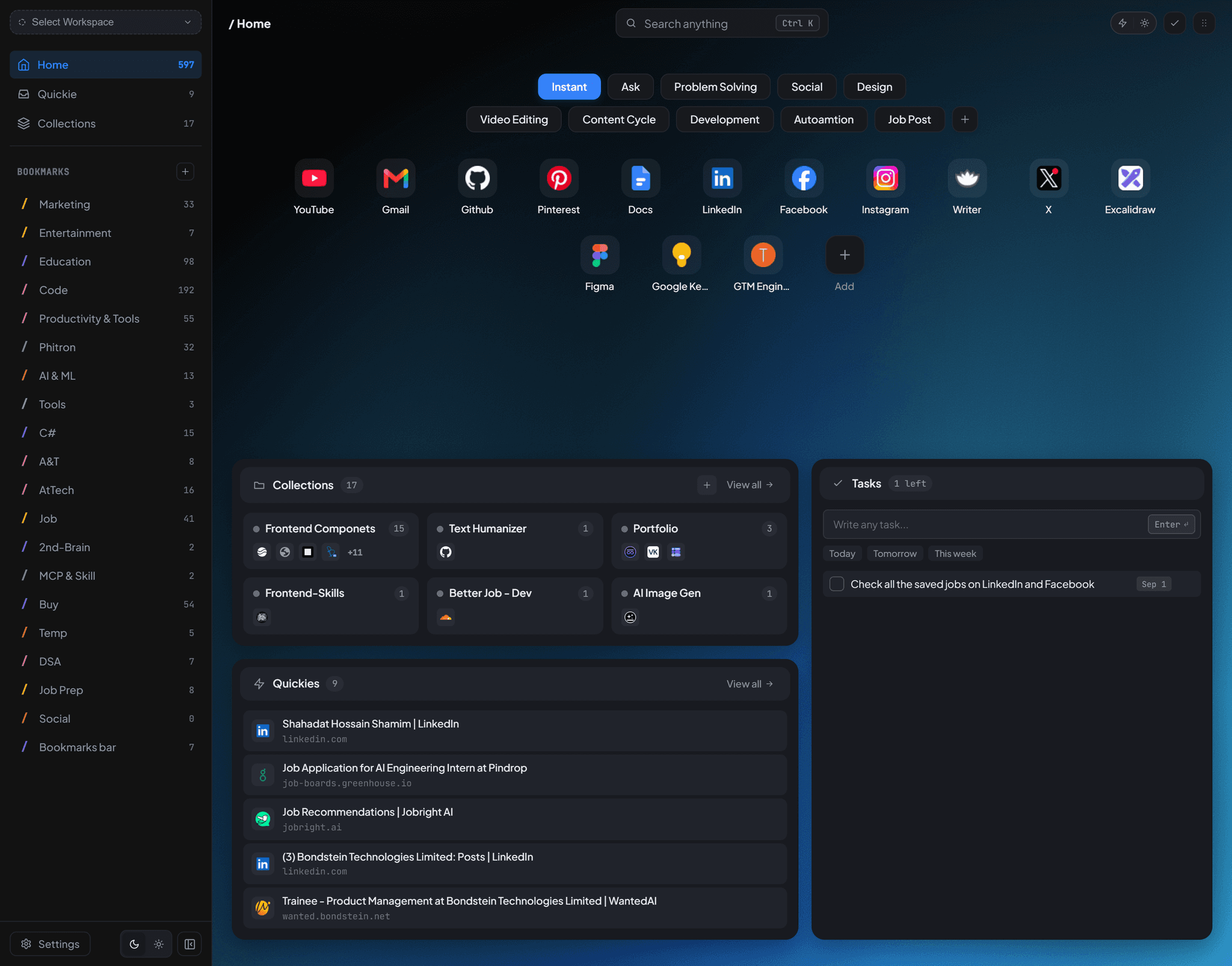The width and height of the screenshot is (1232, 966).
Task: Expand the AI & ML bookmark folder
Action: tap(106, 376)
